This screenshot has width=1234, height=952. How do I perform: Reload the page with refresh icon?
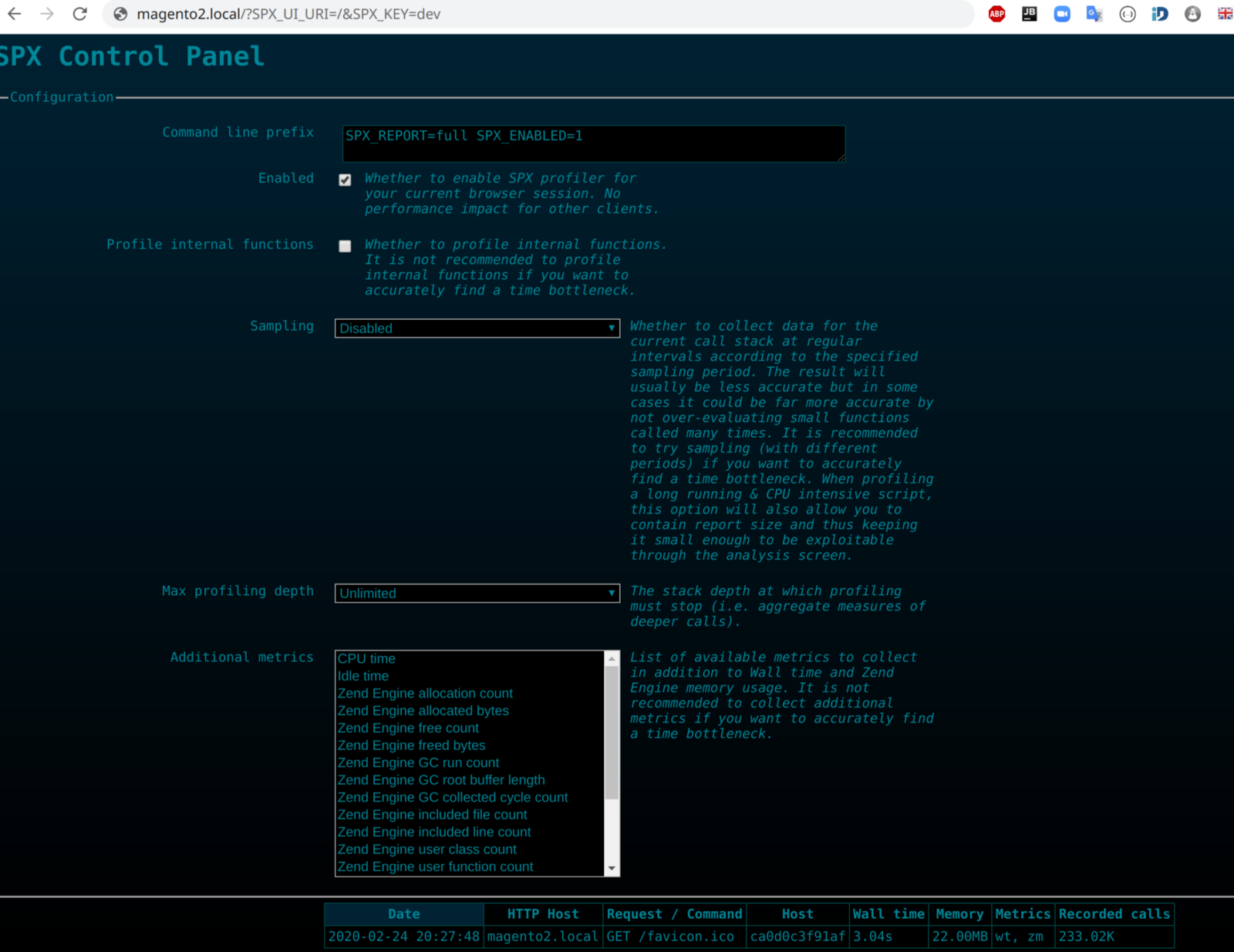point(80,14)
